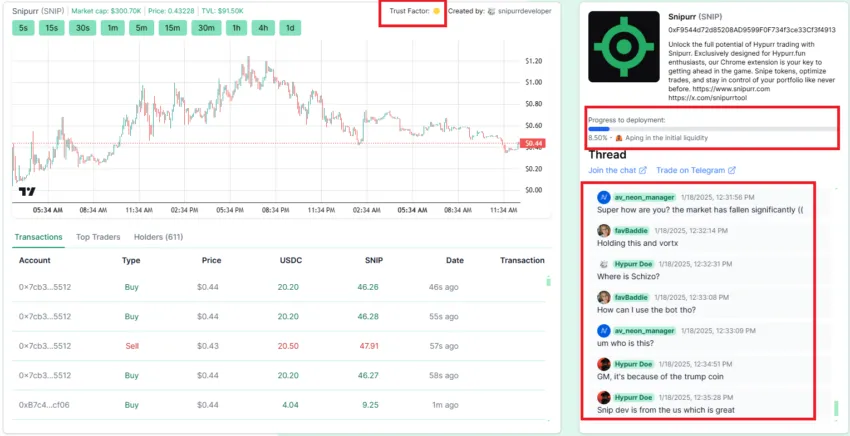Click external link icon beside Trade on Telegram
850x436 pixels.
(732, 170)
